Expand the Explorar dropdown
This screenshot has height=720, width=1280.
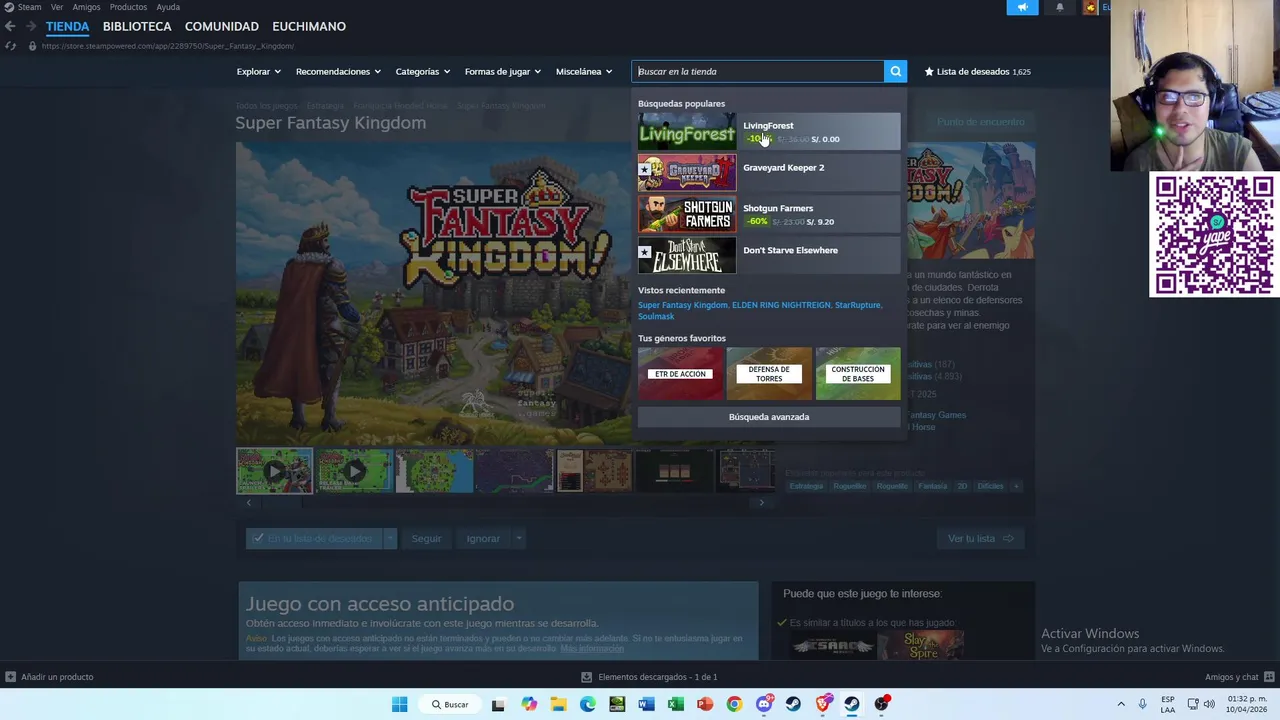point(258,71)
